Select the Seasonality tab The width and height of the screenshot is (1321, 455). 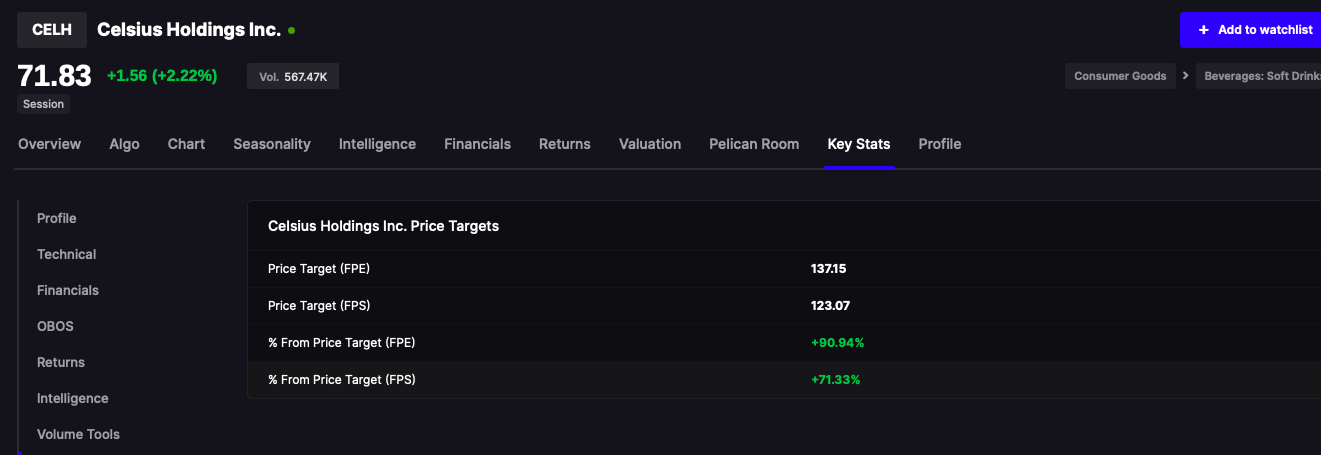pos(272,144)
